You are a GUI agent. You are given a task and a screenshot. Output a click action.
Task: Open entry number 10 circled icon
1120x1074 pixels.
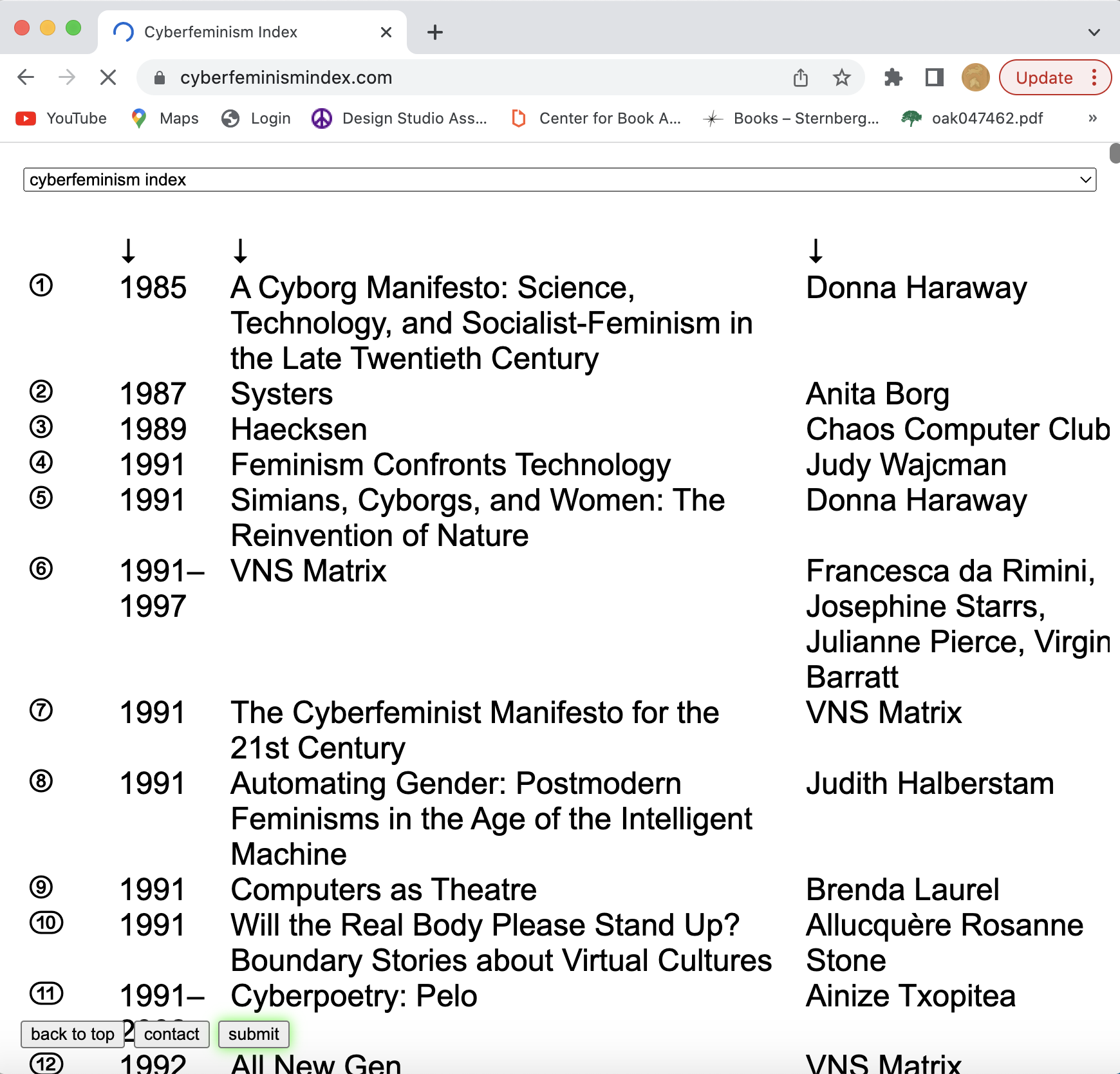click(x=46, y=923)
